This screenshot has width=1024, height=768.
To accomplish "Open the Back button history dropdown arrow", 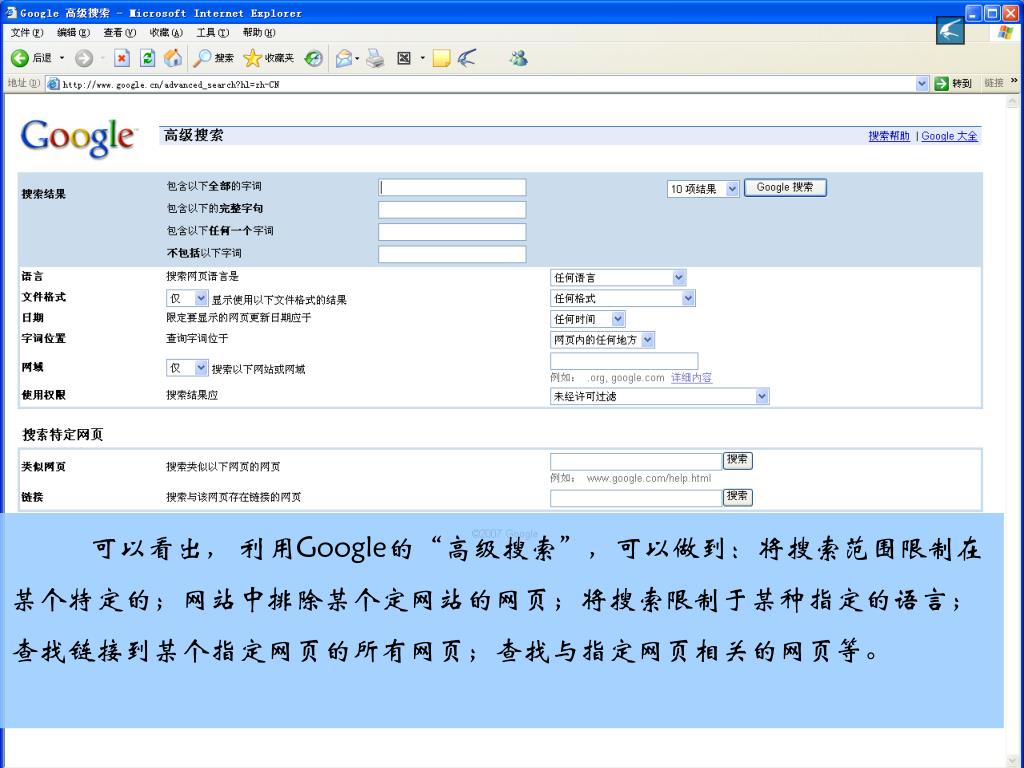I will coord(63,58).
